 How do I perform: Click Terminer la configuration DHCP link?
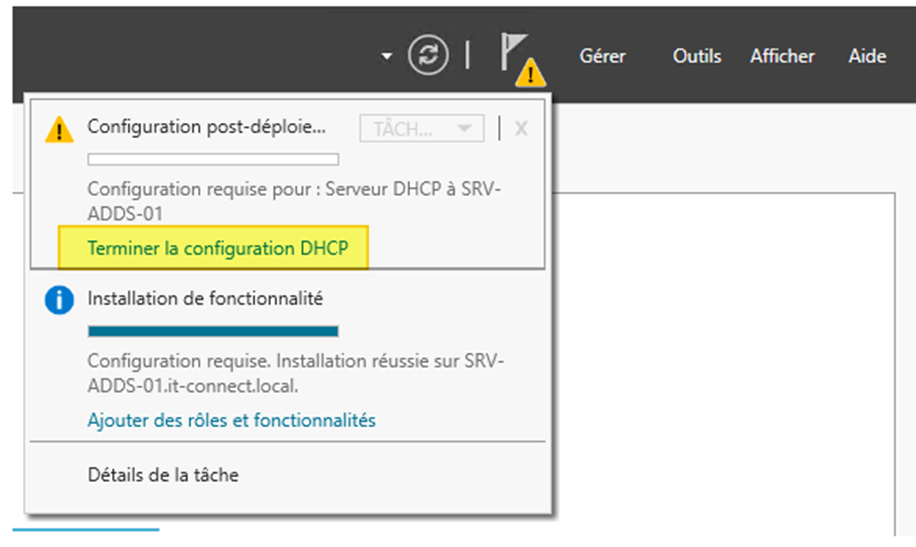pos(218,248)
